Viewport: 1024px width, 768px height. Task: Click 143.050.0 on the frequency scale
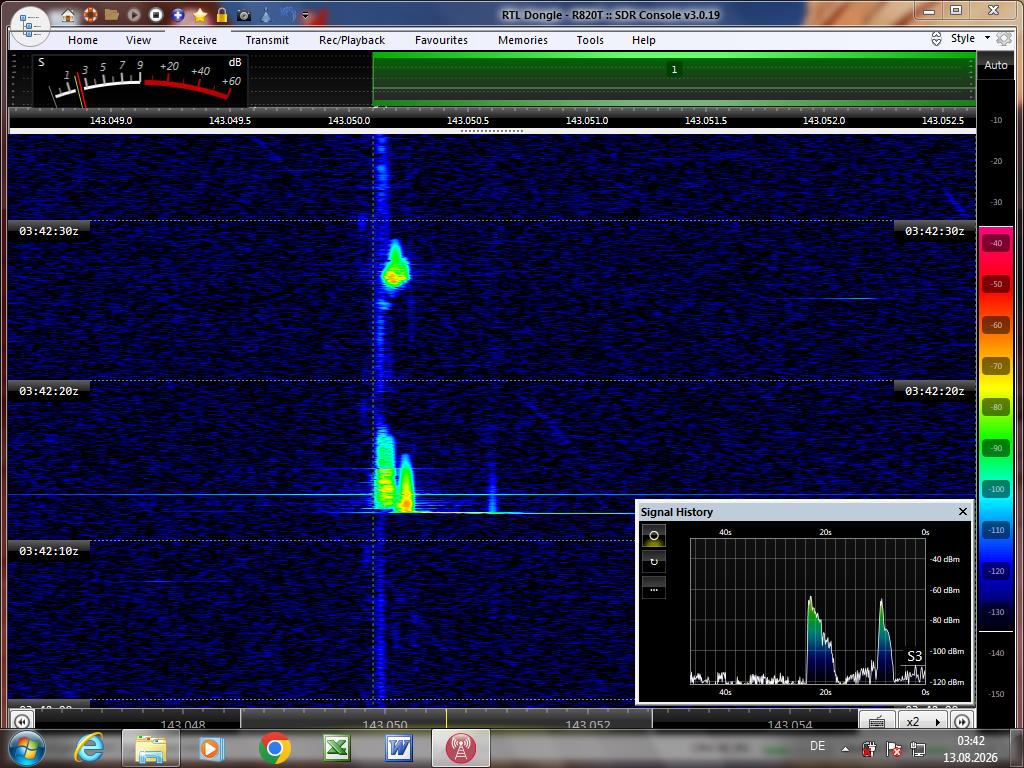coord(349,120)
